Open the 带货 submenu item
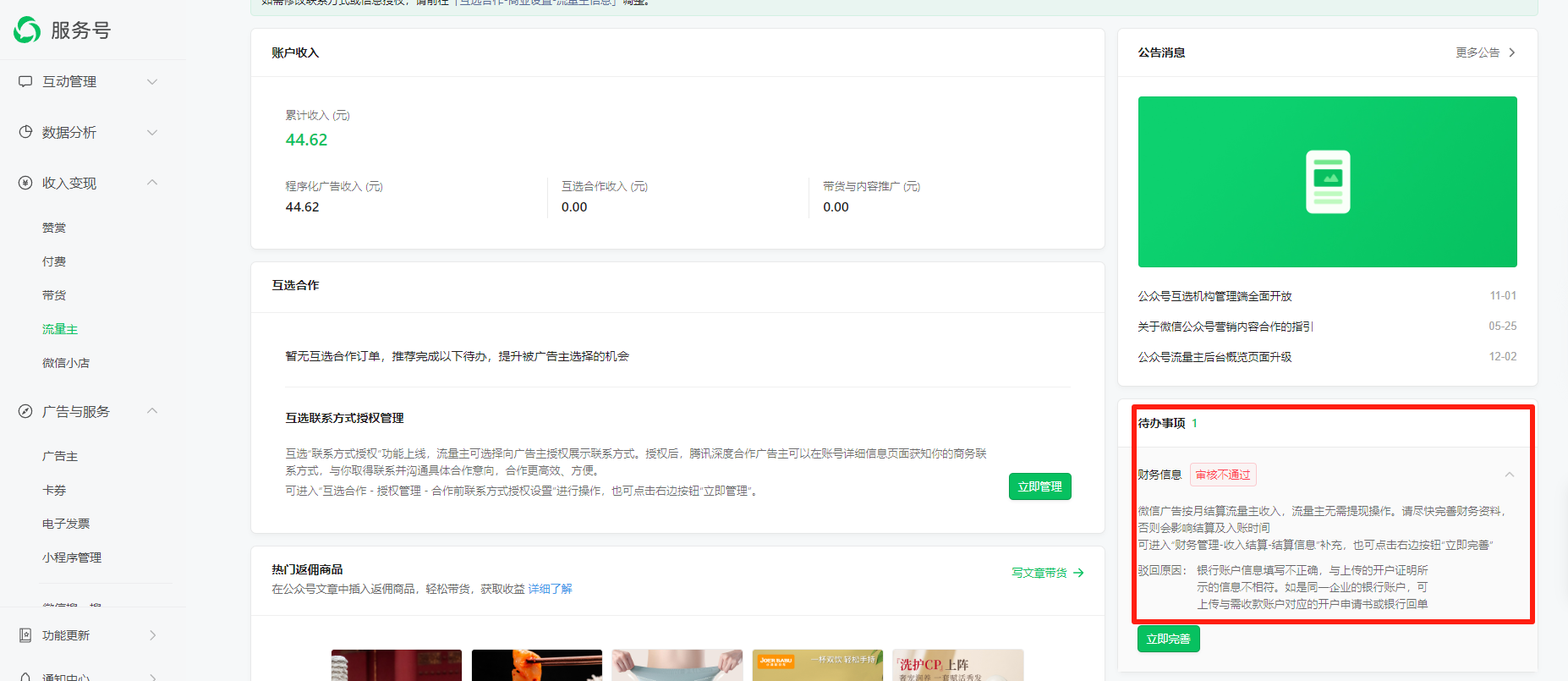Image resolution: width=1568 pixels, height=681 pixels. 54,295
